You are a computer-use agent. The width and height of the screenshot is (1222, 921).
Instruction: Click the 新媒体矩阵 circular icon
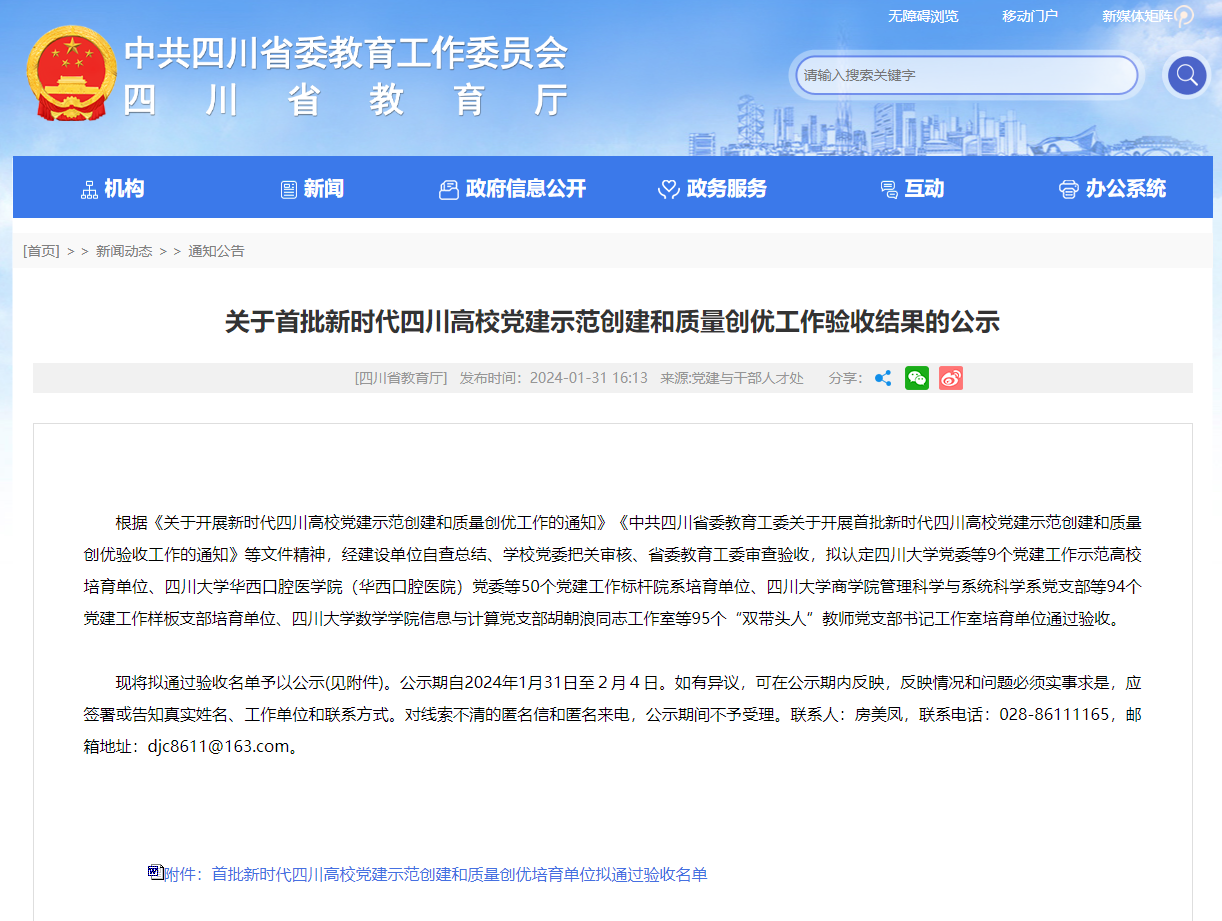tap(1183, 16)
